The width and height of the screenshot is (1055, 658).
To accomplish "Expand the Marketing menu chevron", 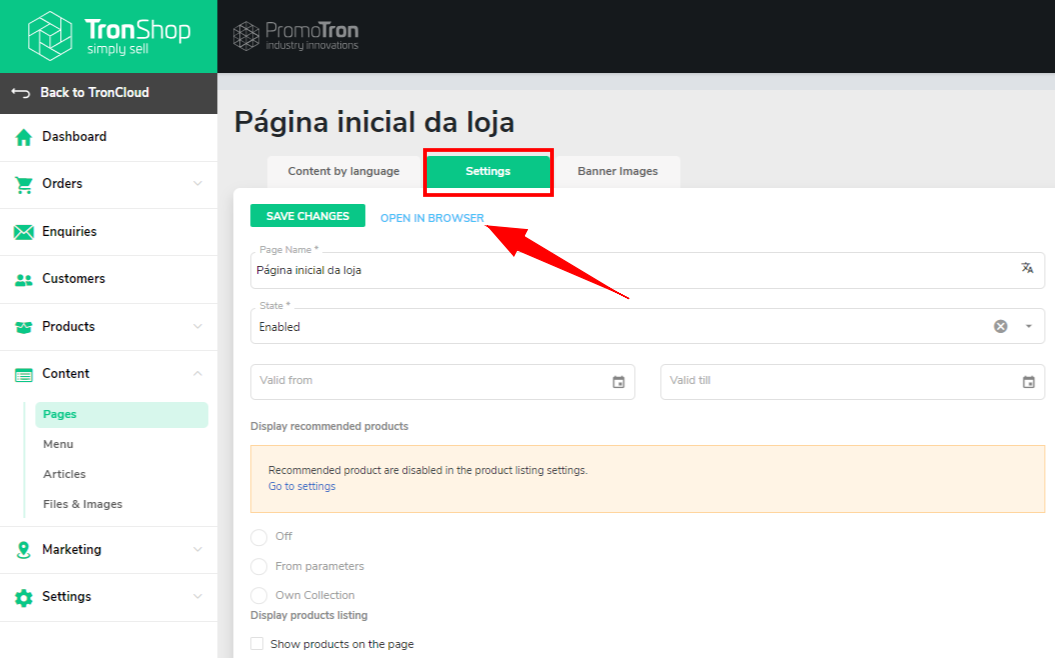I will tap(198, 550).
